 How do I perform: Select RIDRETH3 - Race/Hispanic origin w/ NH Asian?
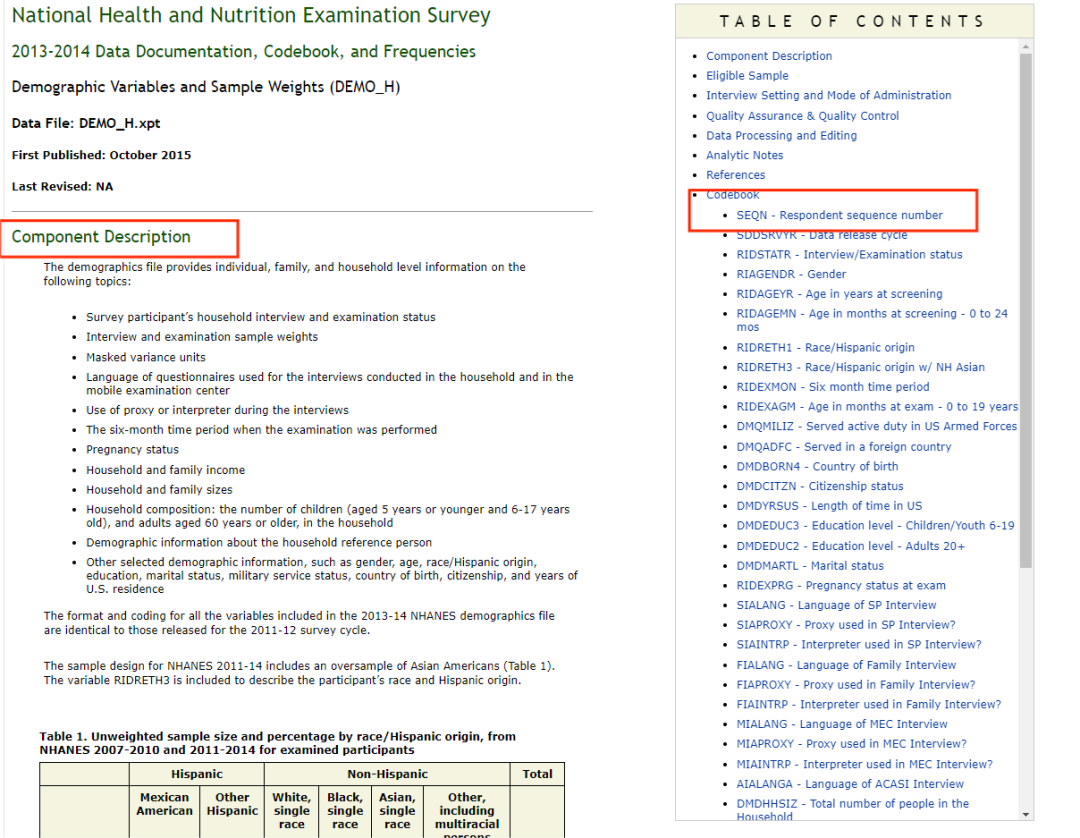point(861,367)
